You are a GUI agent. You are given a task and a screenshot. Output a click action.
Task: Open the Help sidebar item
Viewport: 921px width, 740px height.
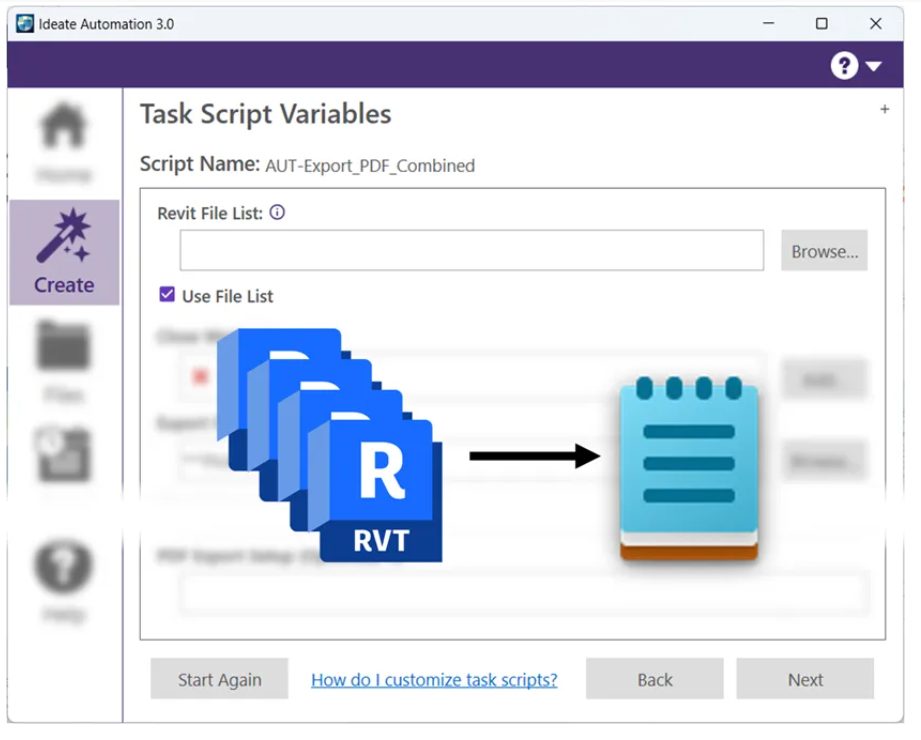pos(64,580)
